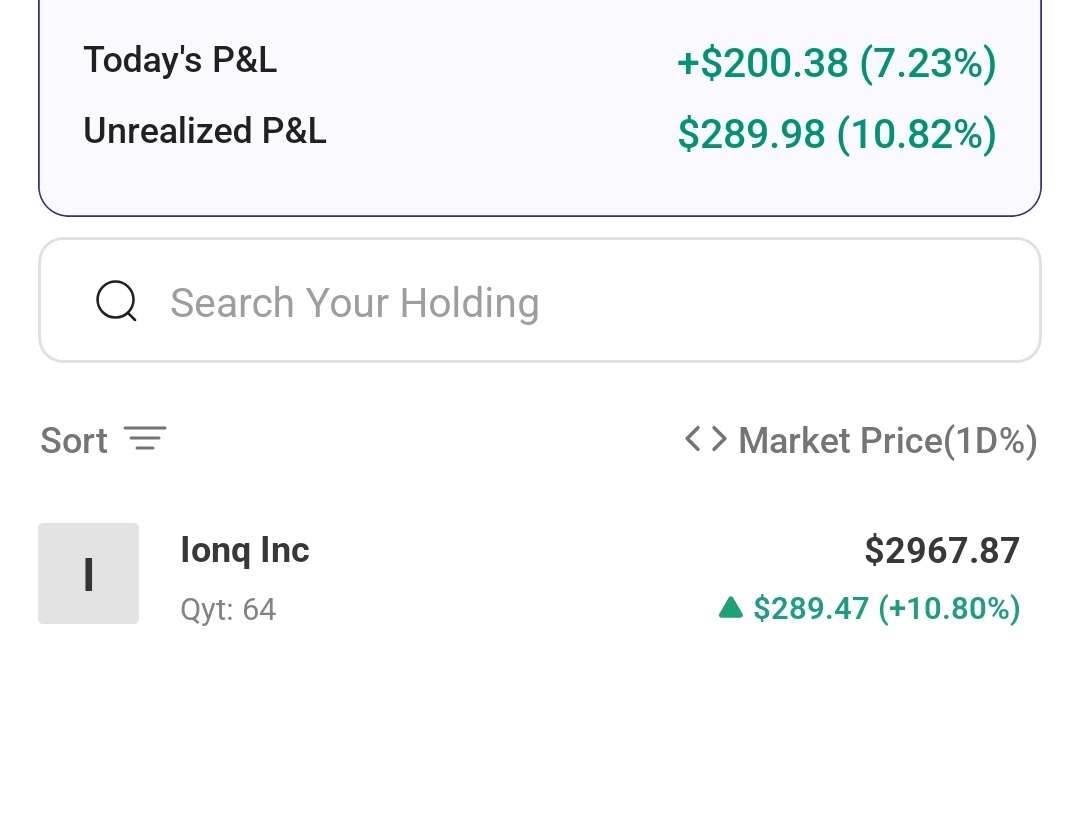Click the $289.98 (10.82%) unrealized value
Screen dimensions: 1071x829
(837, 134)
